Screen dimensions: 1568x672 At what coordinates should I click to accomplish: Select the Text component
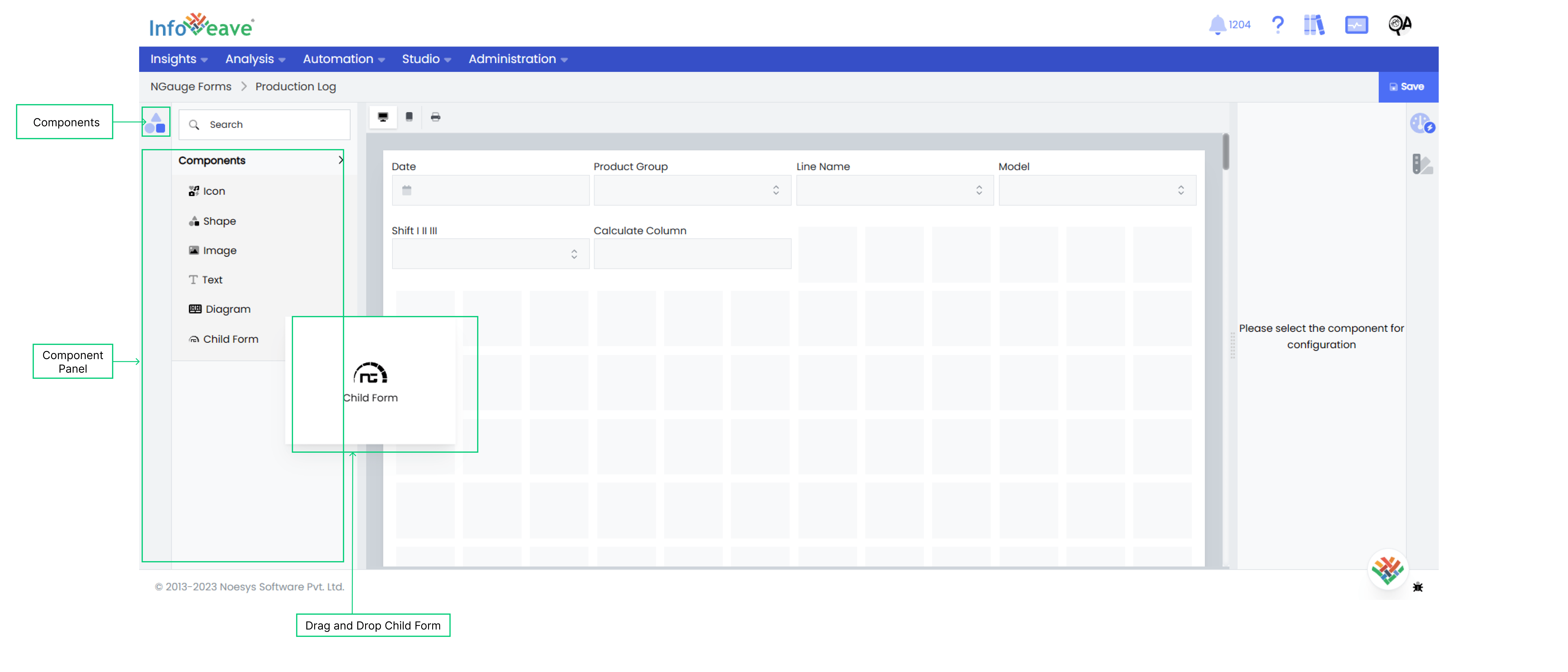pos(206,280)
